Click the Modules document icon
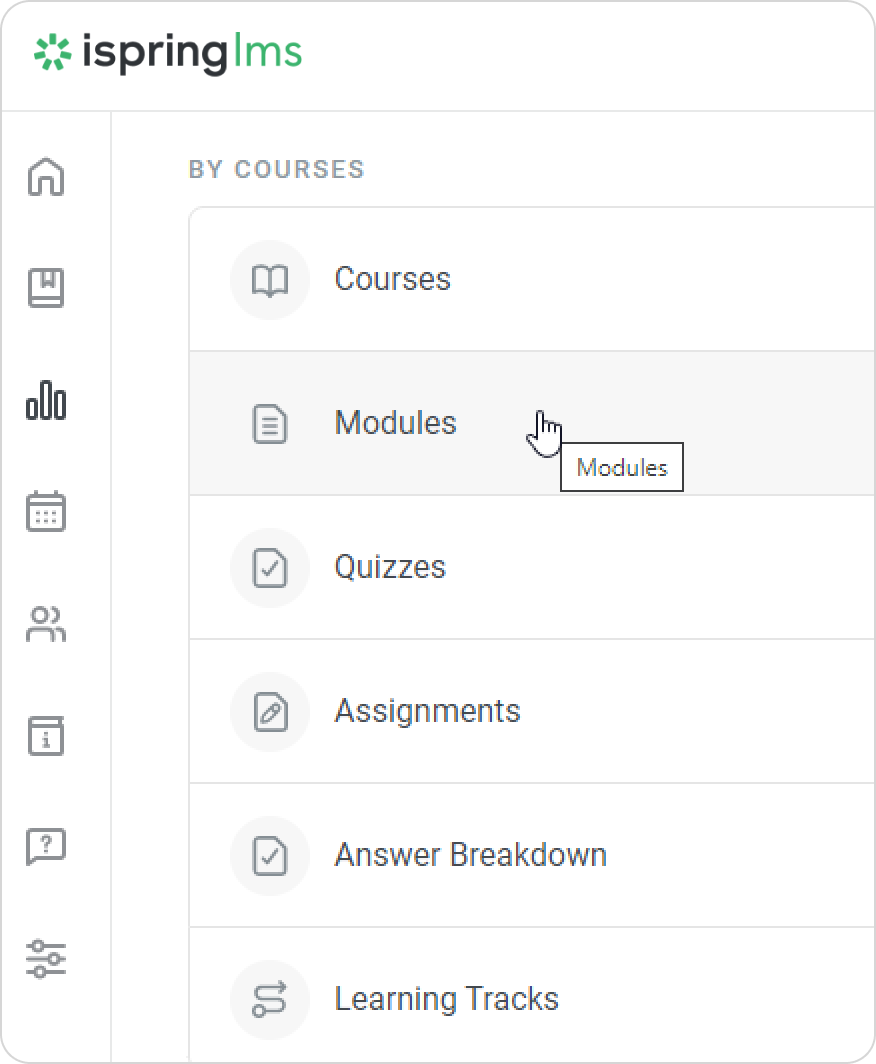Screen dimensions: 876x1064 point(270,424)
